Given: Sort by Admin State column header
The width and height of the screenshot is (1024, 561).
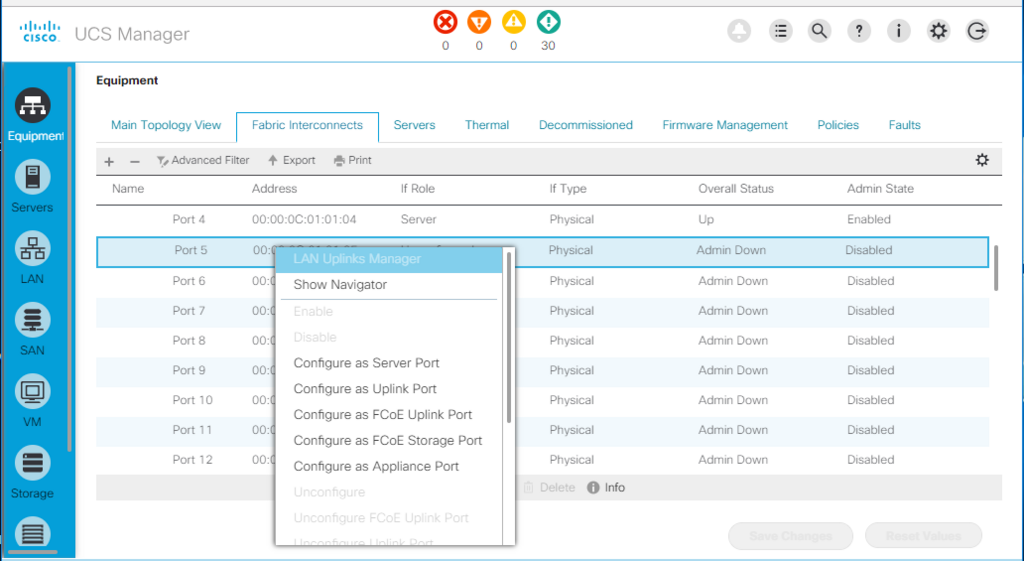Looking at the screenshot, I should pos(880,189).
